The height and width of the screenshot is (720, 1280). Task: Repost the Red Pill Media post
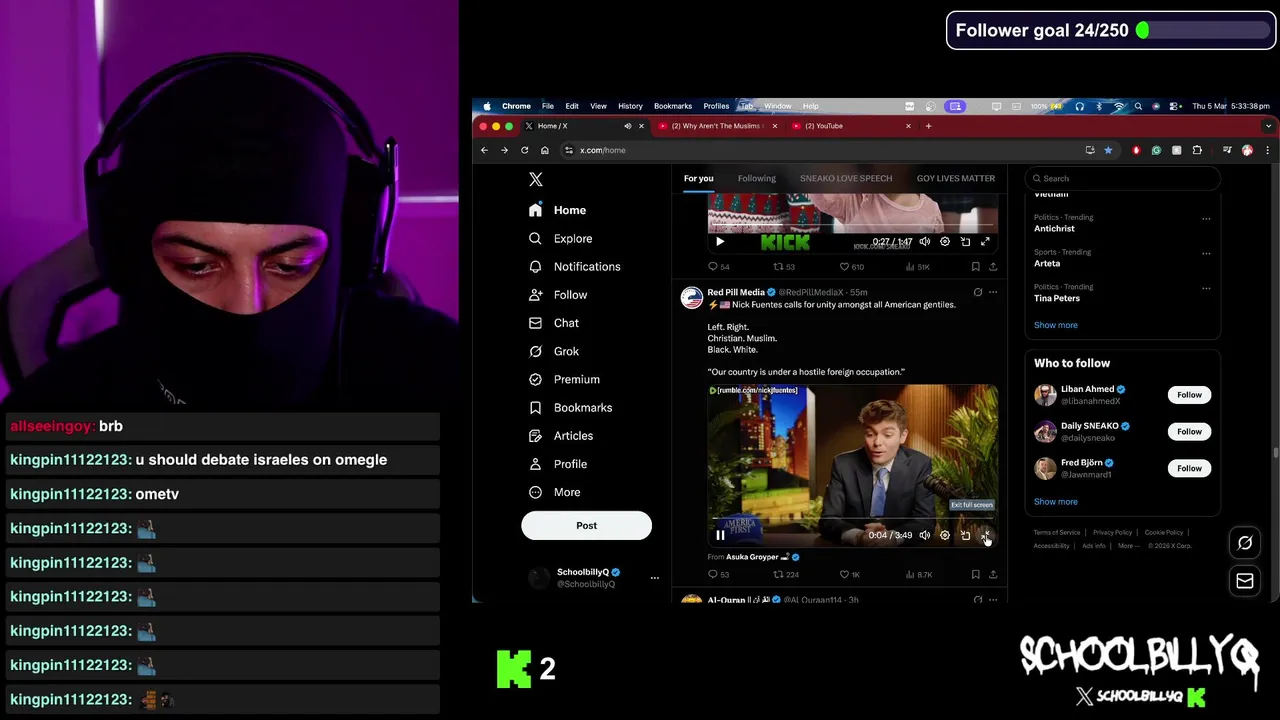pos(786,574)
